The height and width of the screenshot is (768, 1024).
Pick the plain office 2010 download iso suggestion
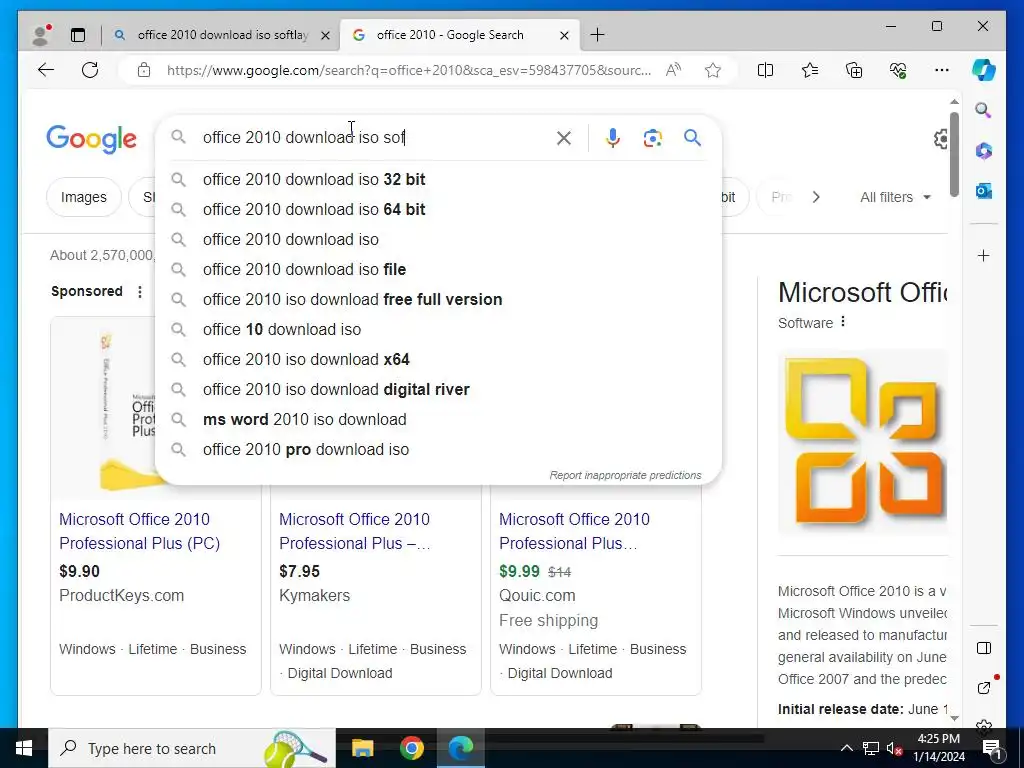pos(438,240)
